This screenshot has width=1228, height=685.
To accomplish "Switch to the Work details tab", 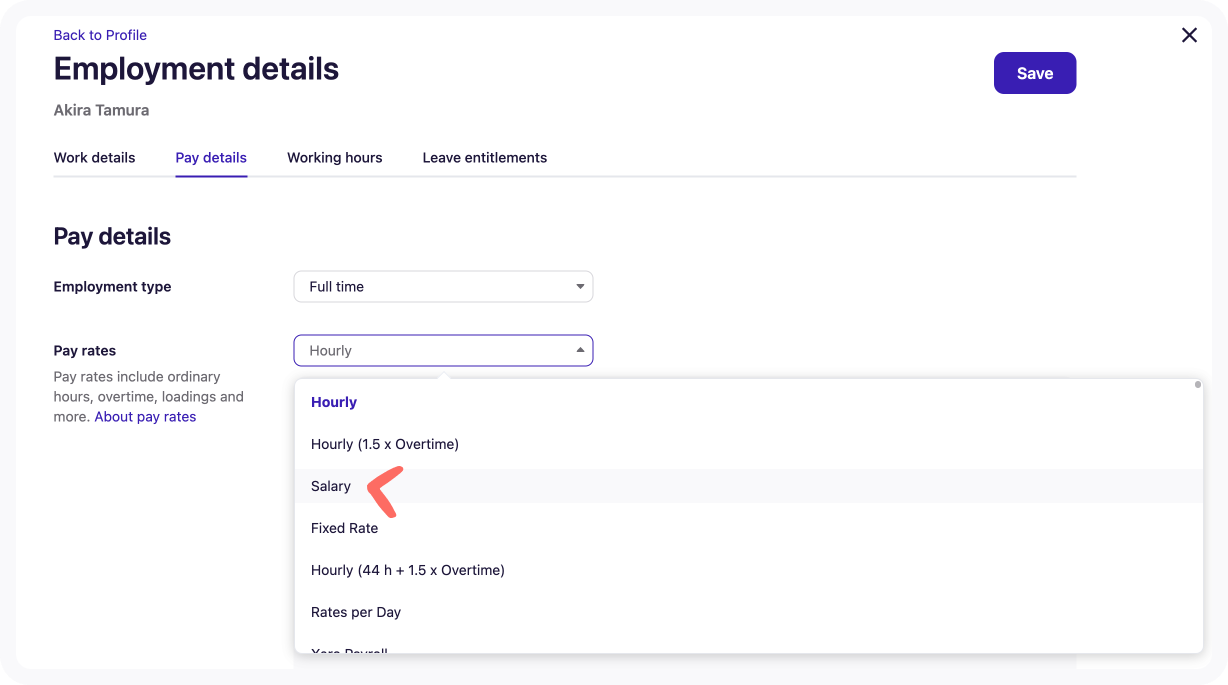I will [94, 158].
